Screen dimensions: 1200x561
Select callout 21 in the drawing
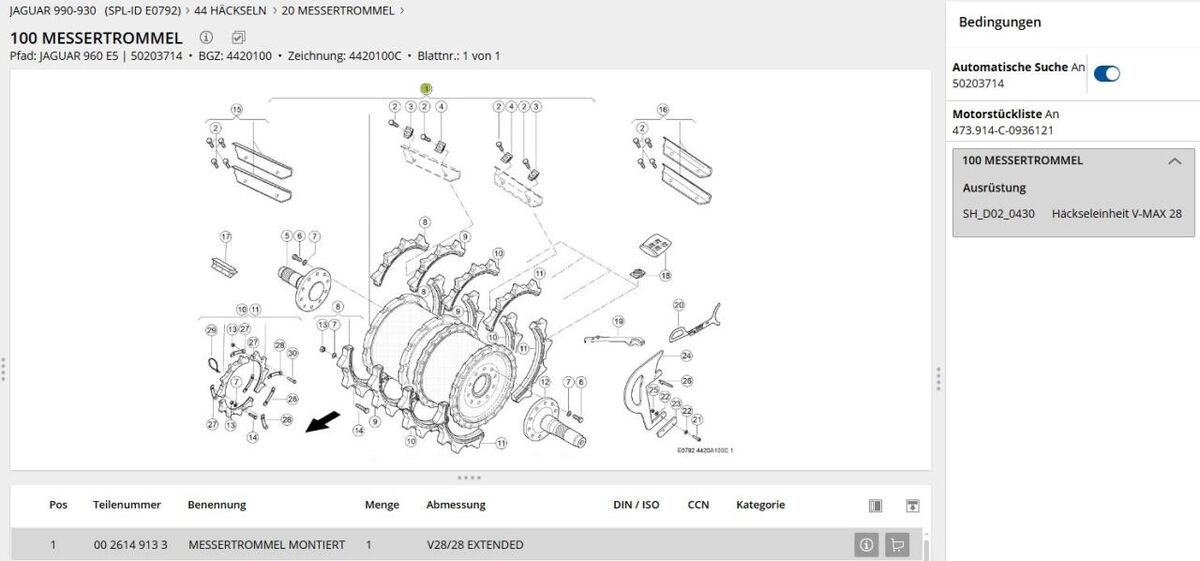click(697, 420)
